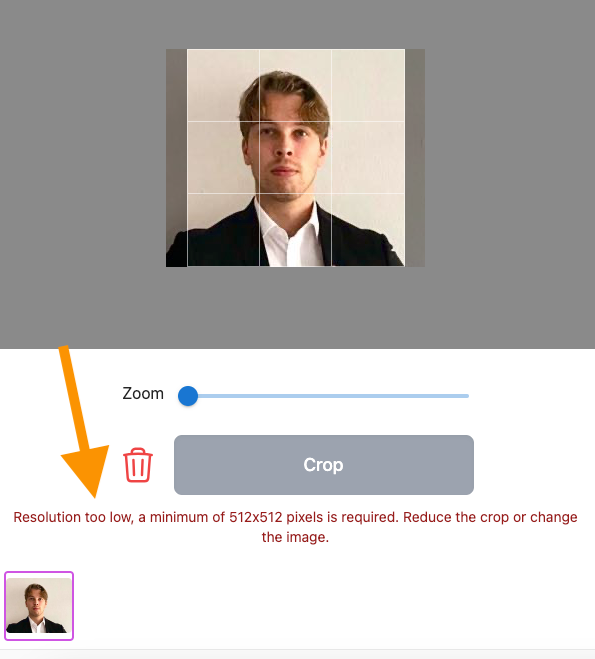Viewport: 595px width, 659px height.
Task: Click the middle-left cell of the crop grid
Action: pos(223,158)
